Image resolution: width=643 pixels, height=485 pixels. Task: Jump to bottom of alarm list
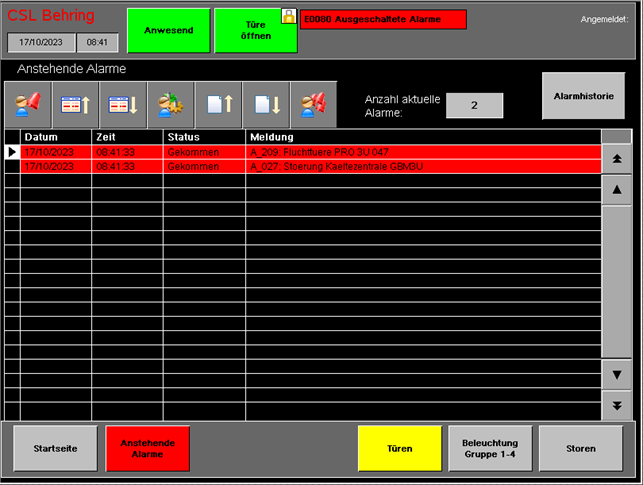tap(617, 405)
